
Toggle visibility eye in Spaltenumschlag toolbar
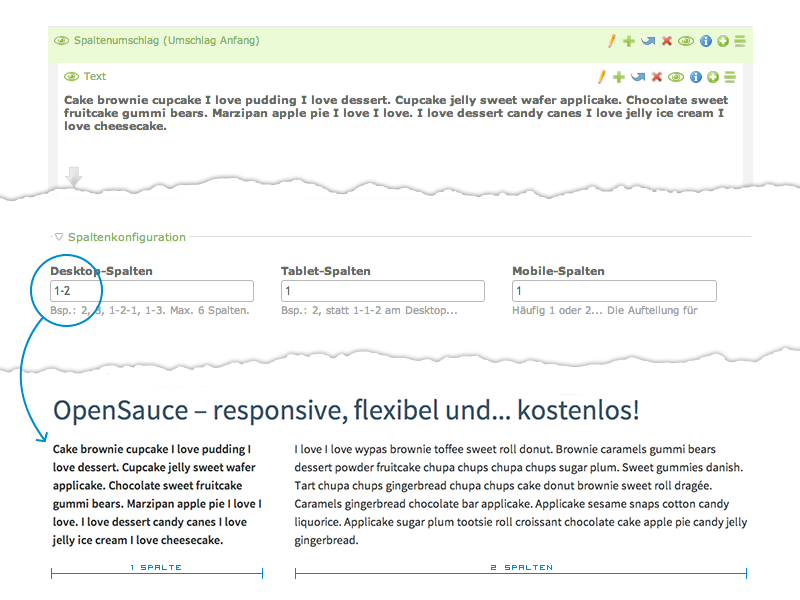point(685,41)
